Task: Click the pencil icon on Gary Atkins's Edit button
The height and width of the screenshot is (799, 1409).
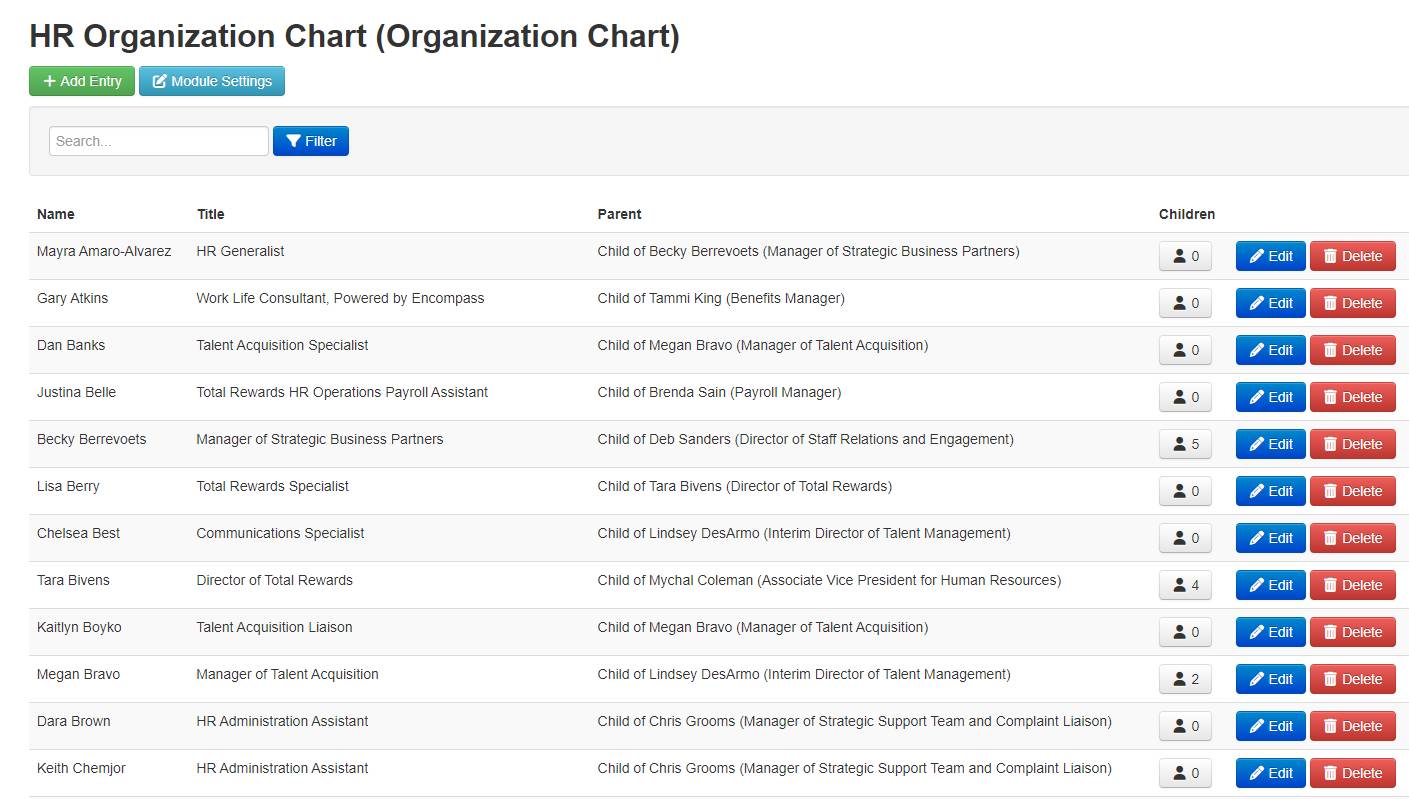Action: point(1256,302)
